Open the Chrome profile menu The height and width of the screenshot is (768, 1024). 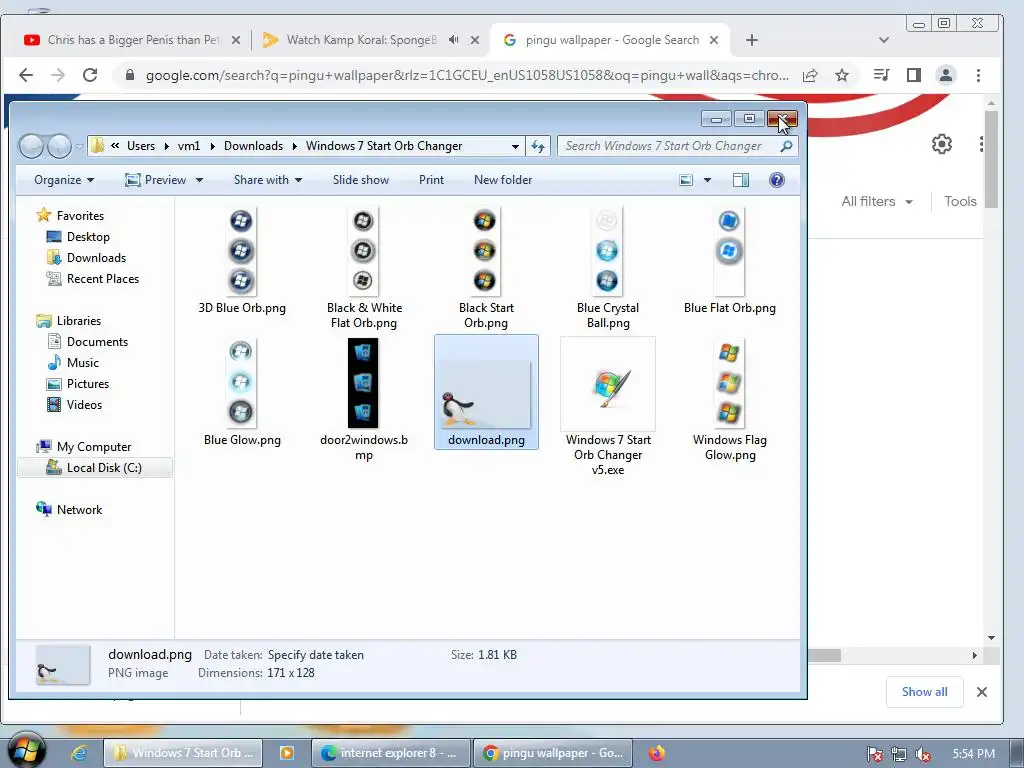[x=946, y=75]
